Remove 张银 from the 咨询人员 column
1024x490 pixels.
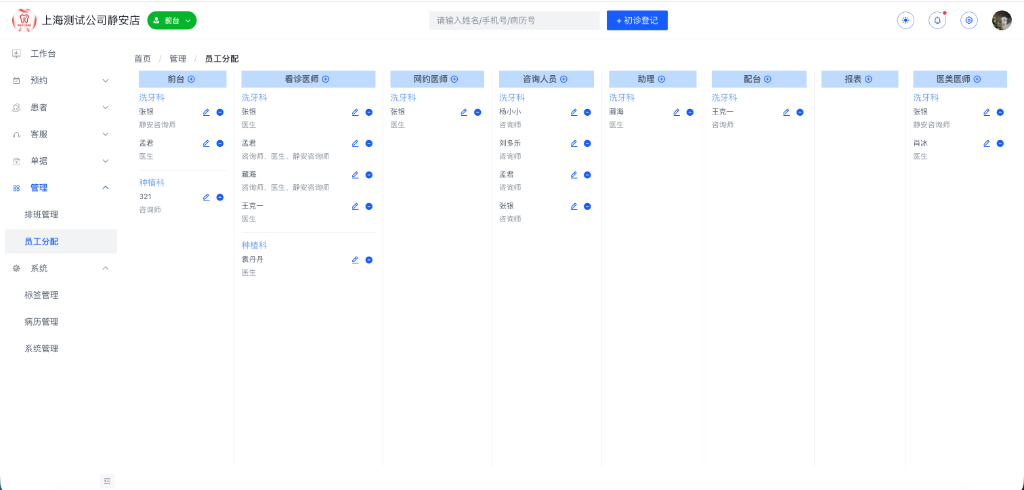(x=587, y=206)
